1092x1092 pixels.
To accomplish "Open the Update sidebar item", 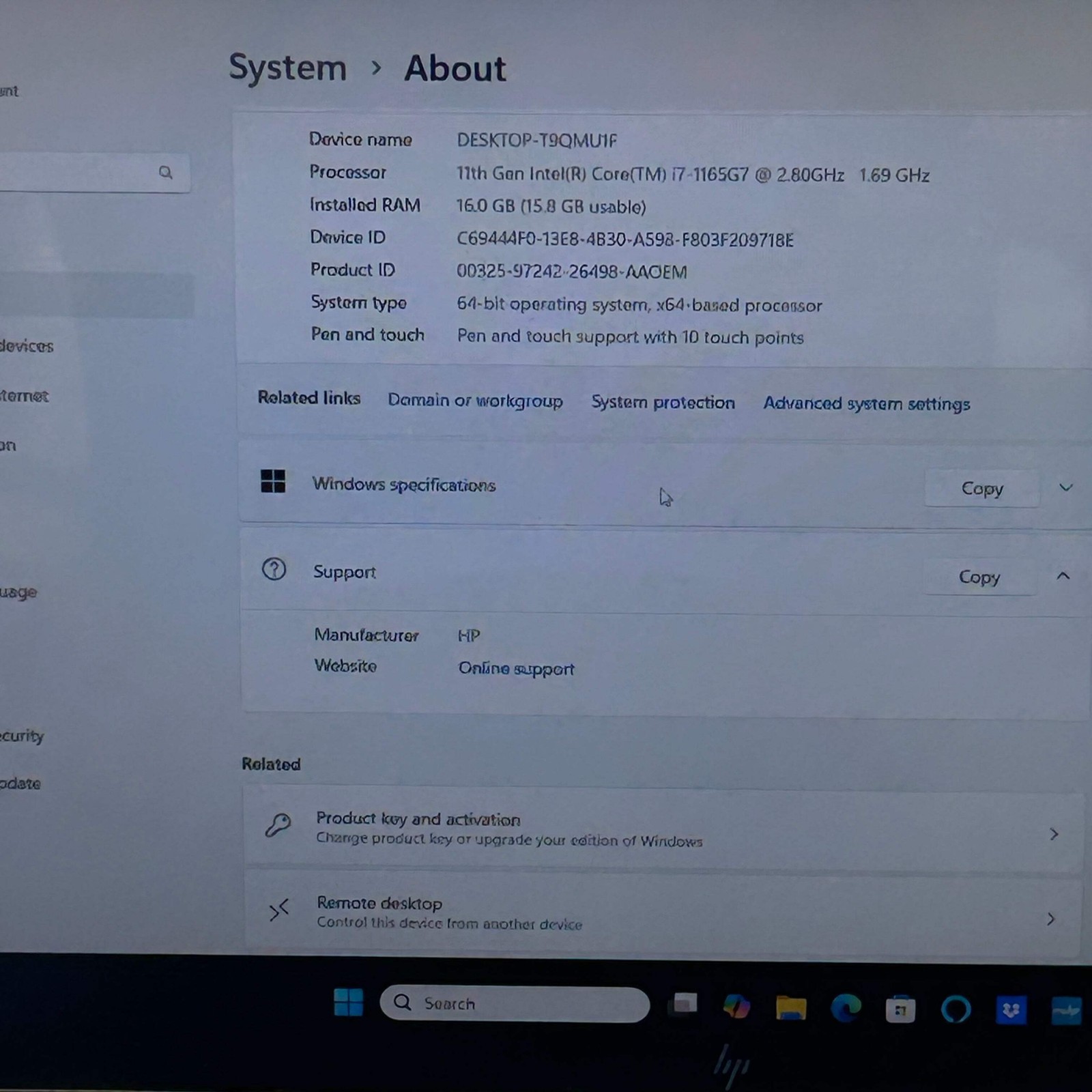I will pyautogui.click(x=20, y=784).
